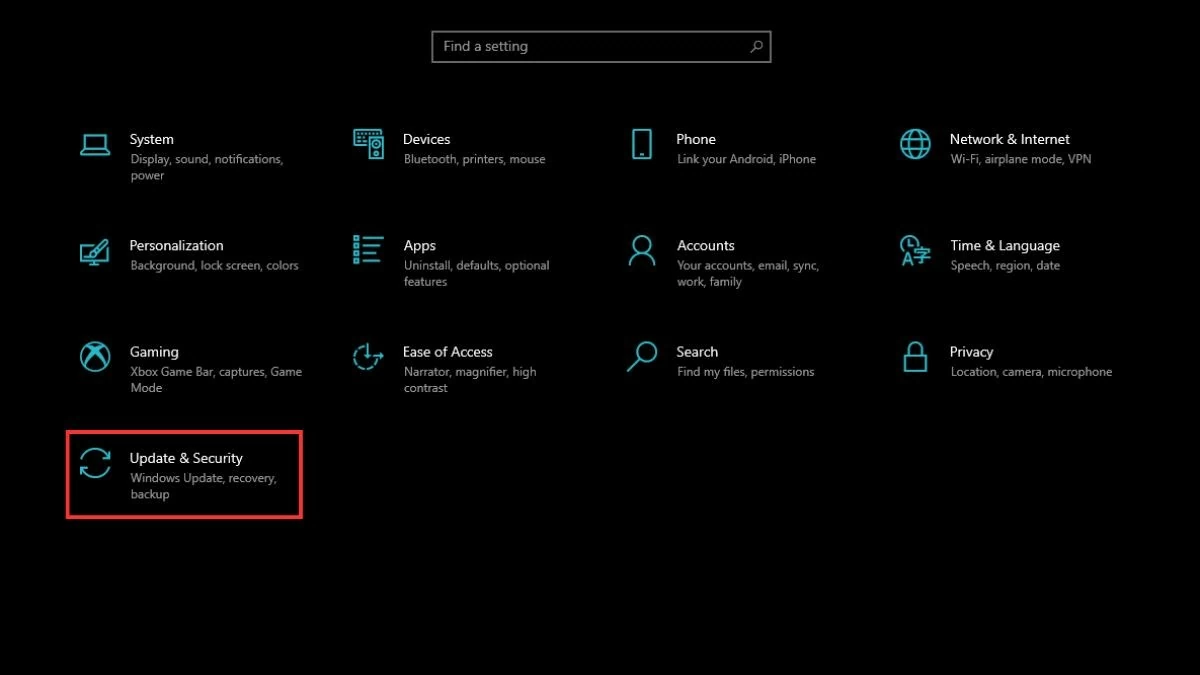Open the "Time & Language" text label
The width and height of the screenshot is (1200, 675).
[1004, 245]
